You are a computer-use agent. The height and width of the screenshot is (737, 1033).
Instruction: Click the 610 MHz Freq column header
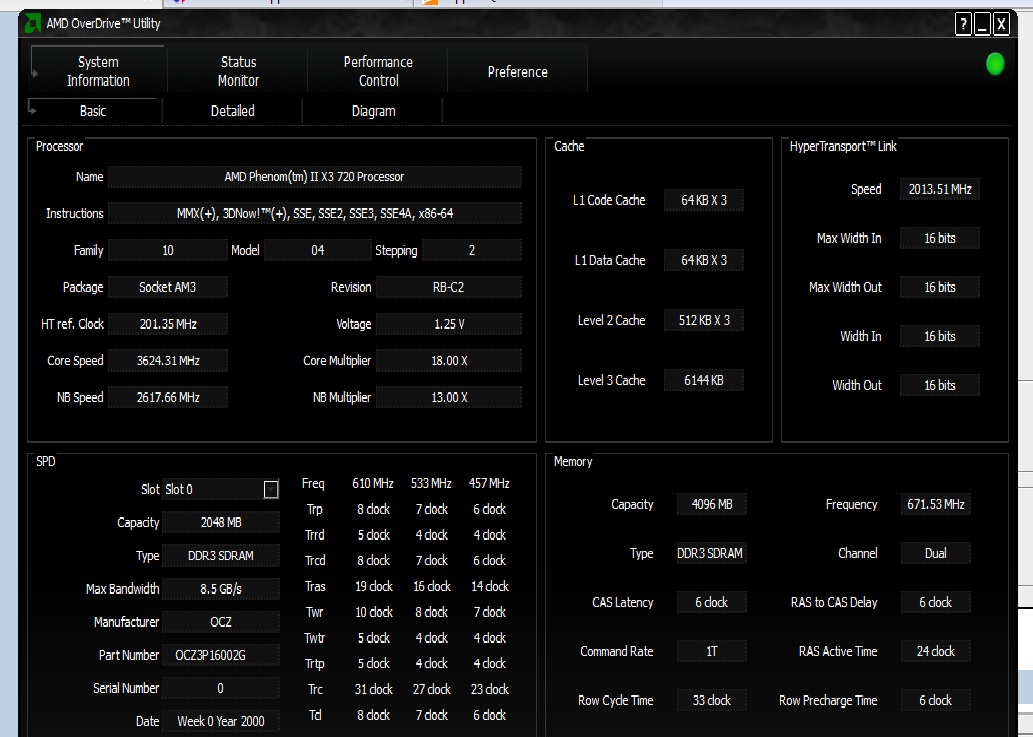(373, 483)
